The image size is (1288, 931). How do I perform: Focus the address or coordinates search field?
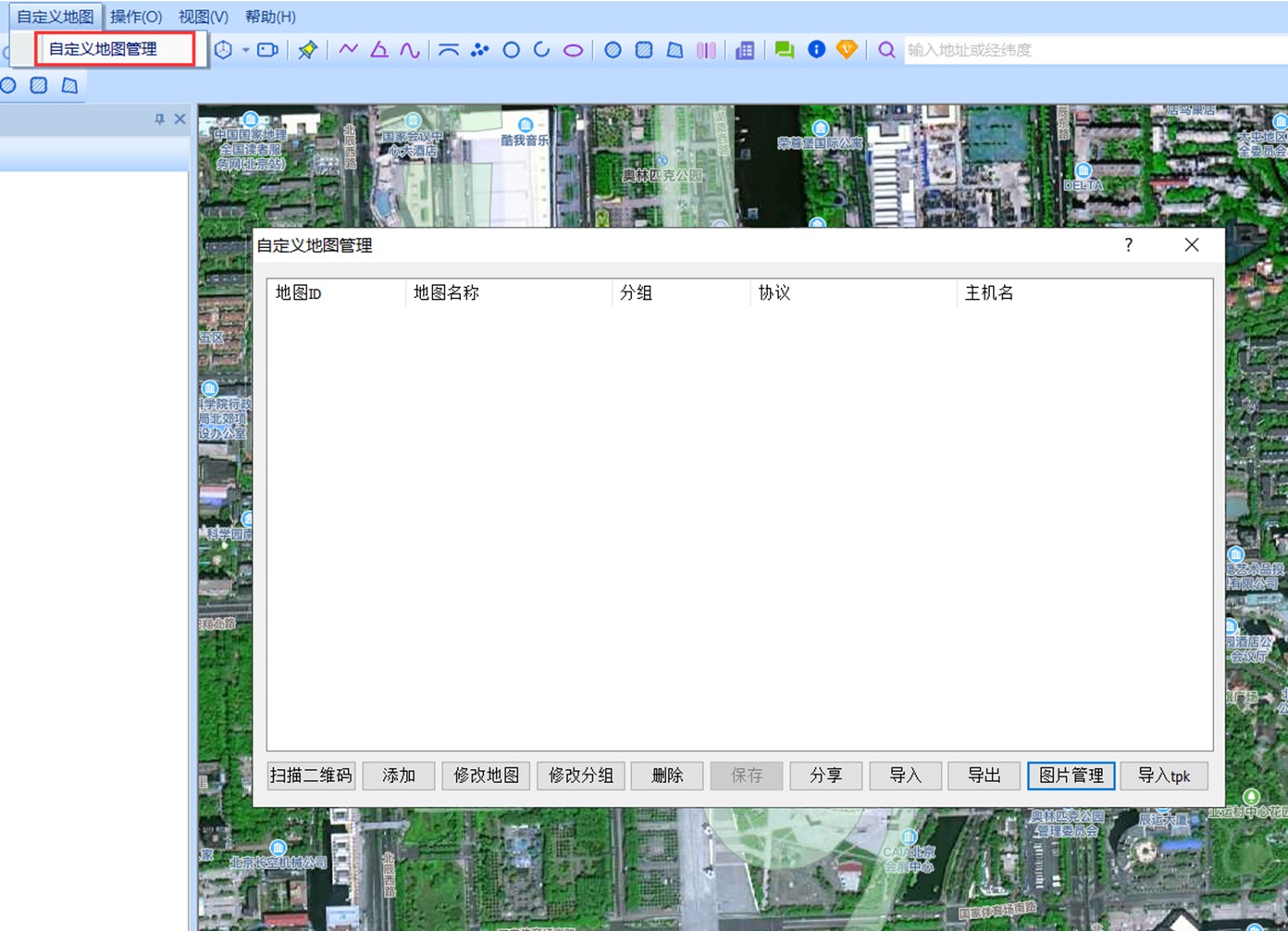(1092, 50)
